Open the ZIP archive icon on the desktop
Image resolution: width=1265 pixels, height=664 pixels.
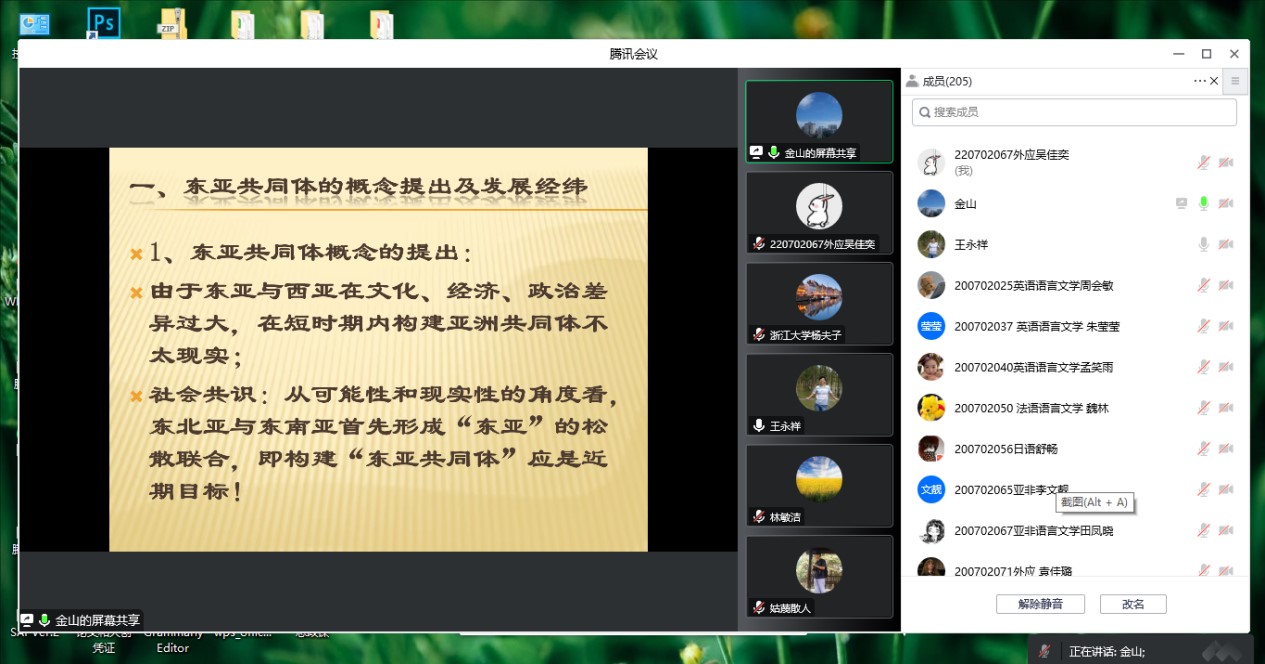coord(172,24)
